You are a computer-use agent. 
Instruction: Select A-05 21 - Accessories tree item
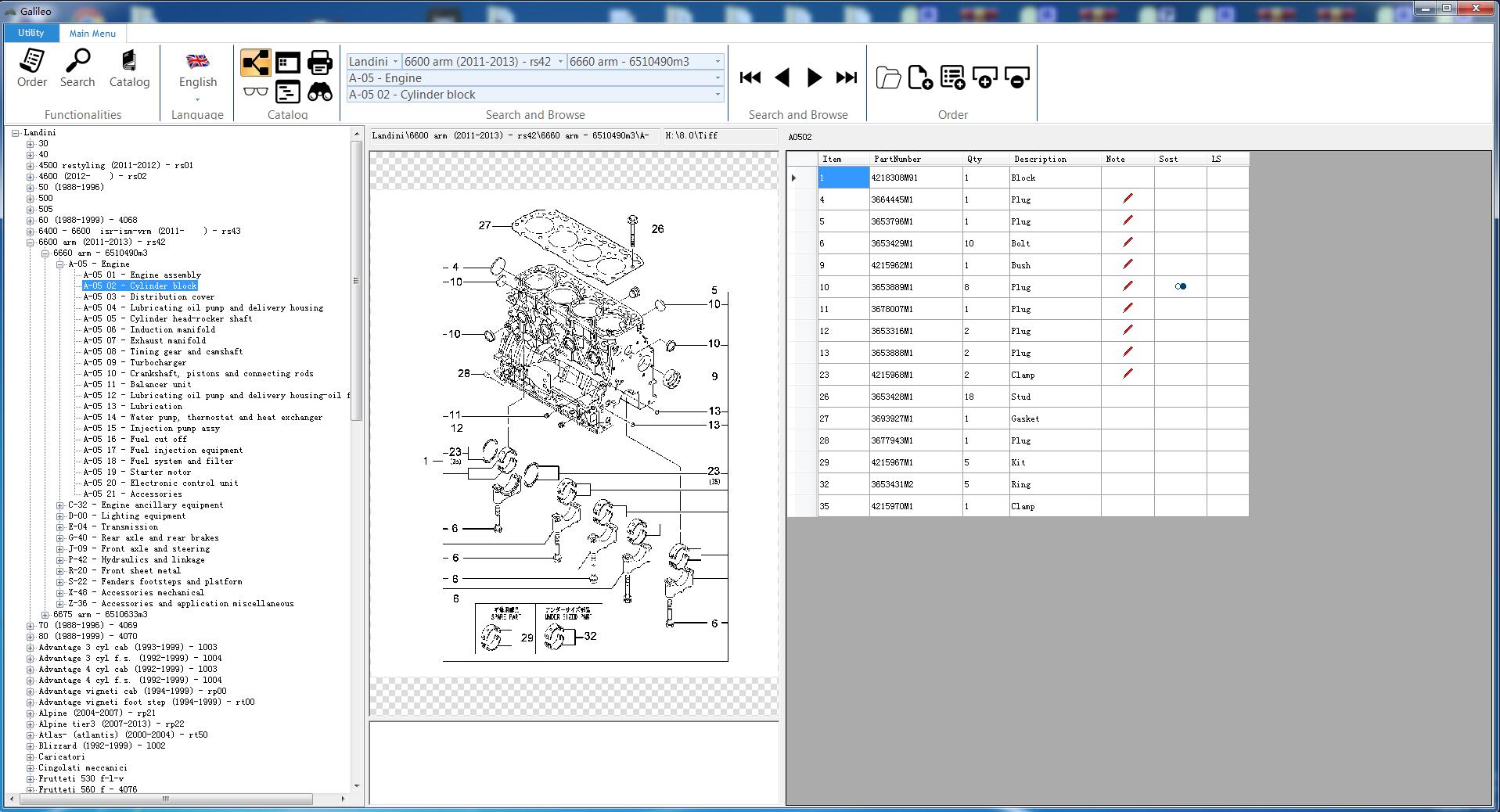[x=132, y=494]
